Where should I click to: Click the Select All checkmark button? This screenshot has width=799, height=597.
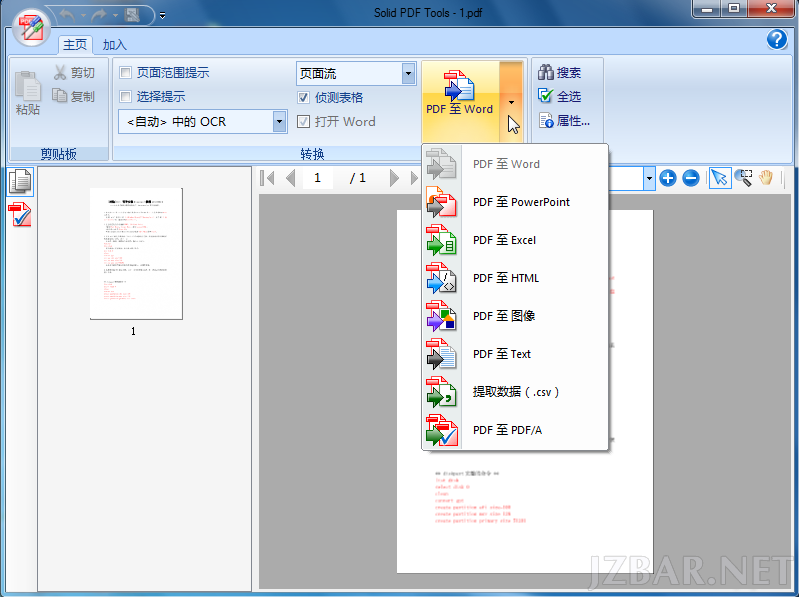pos(560,96)
